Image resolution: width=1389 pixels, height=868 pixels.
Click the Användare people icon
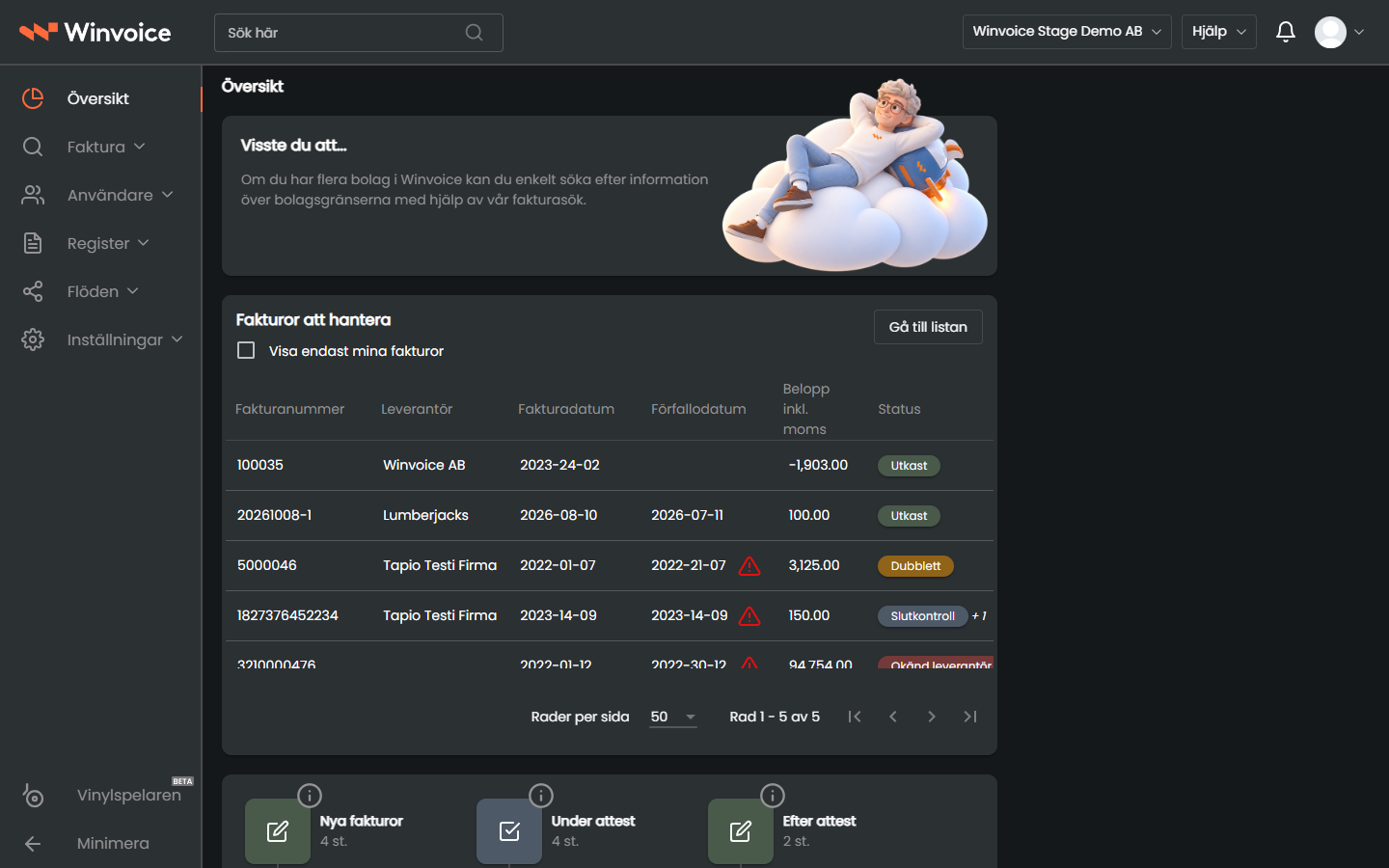pyautogui.click(x=33, y=195)
